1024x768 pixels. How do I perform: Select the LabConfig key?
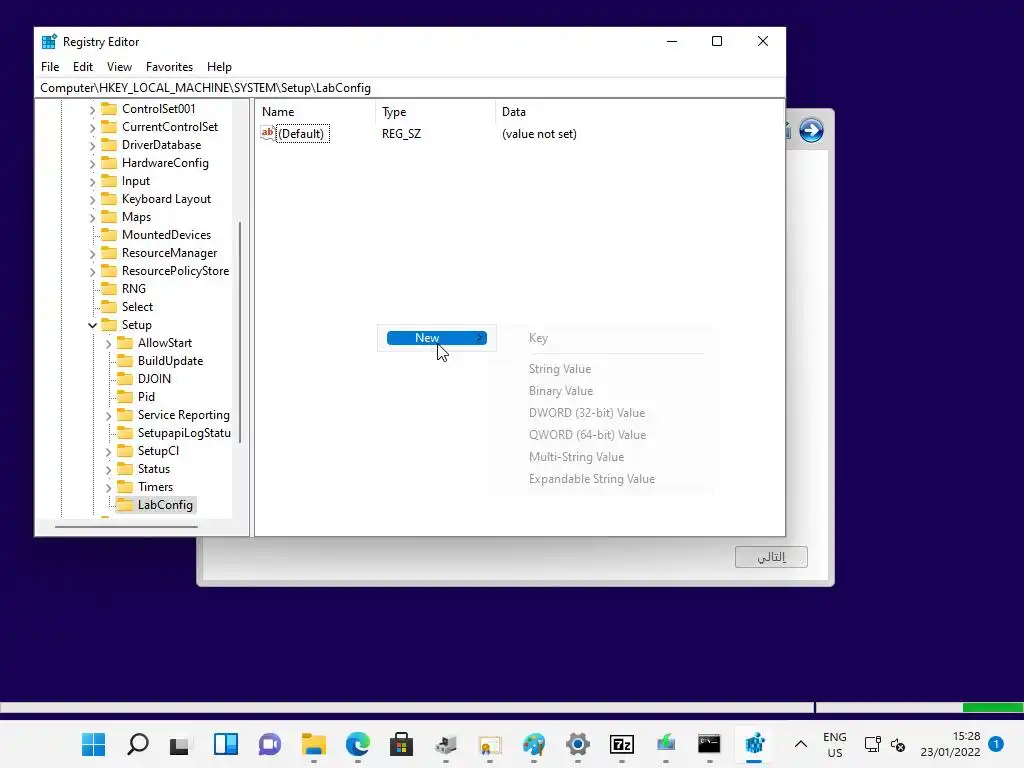click(165, 505)
